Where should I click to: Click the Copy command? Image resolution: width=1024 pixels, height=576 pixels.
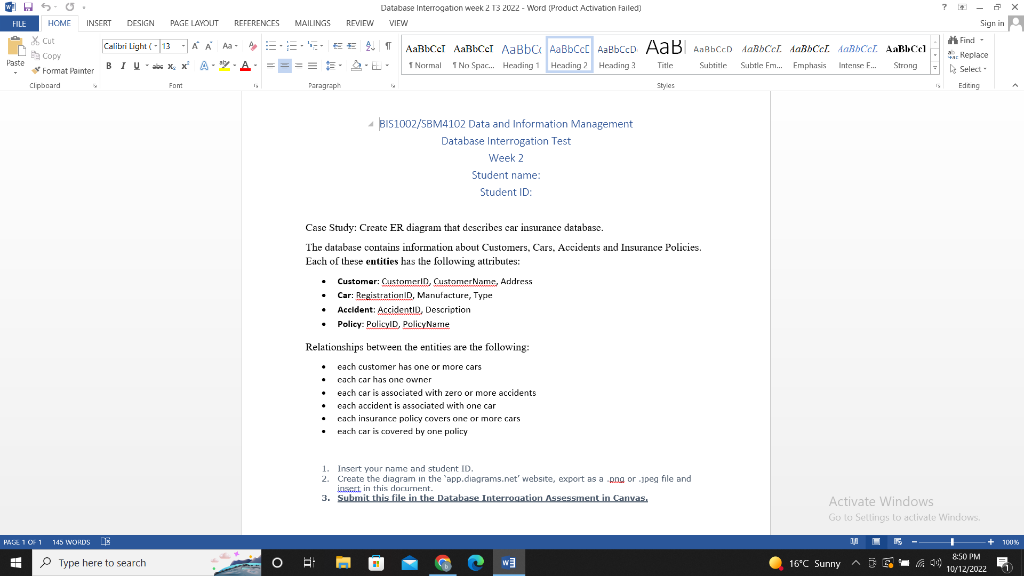pyautogui.click(x=46, y=56)
